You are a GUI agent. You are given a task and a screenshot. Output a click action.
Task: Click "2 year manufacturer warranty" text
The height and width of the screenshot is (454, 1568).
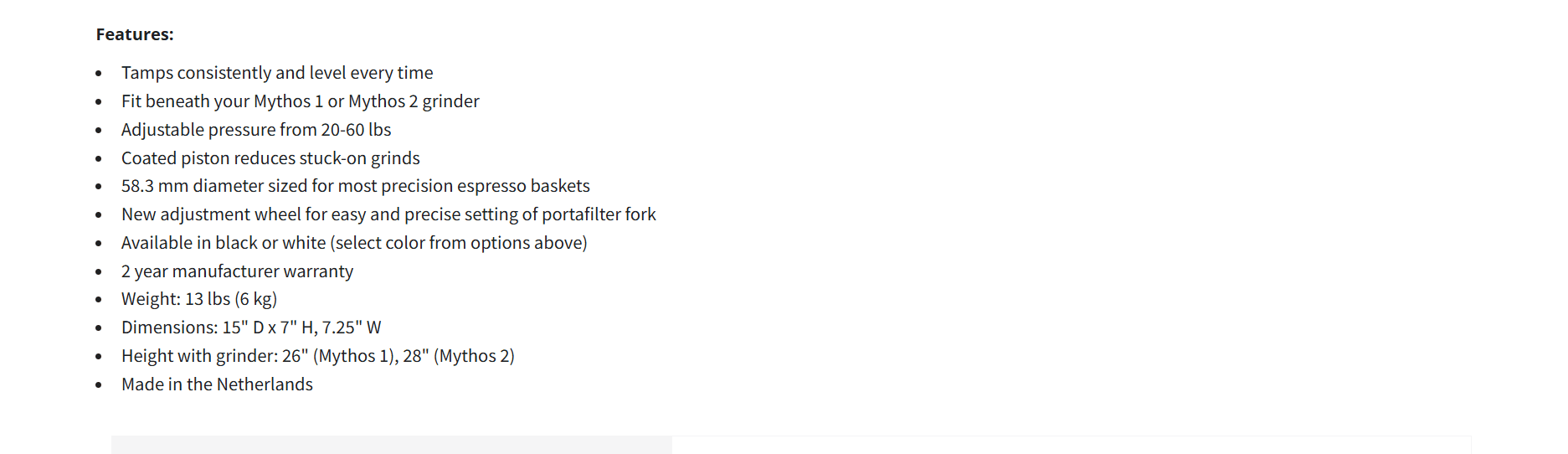pos(237,271)
